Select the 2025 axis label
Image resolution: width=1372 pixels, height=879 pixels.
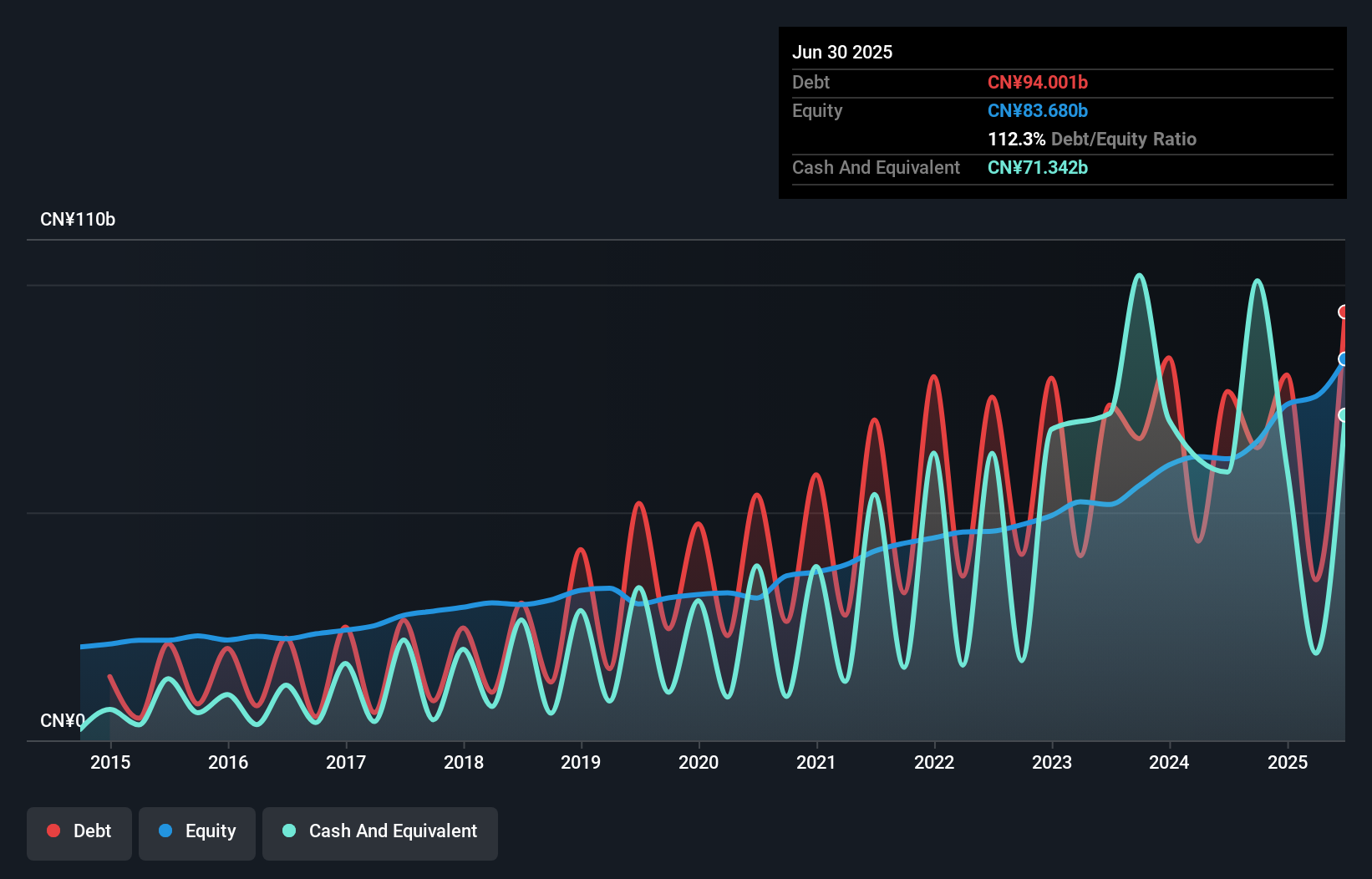(x=1288, y=762)
